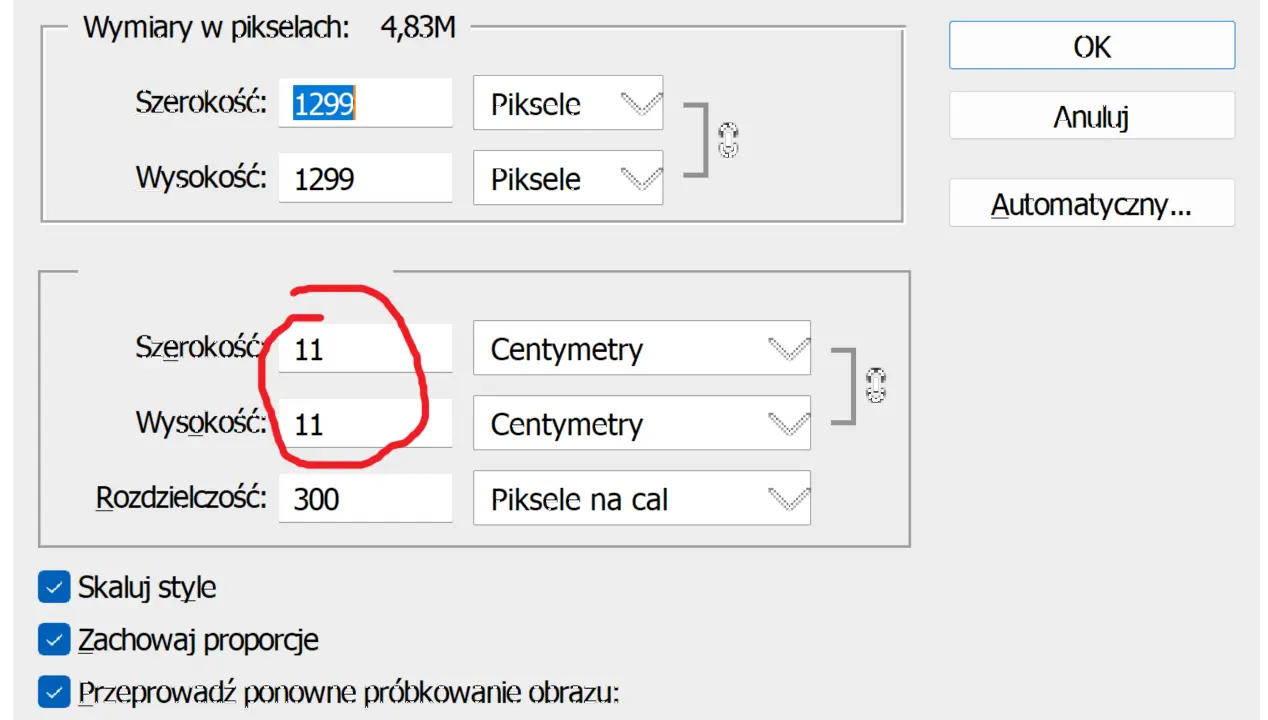Viewport: 1268px width, 720px height.
Task: Open Centymetry dropdown for document Wysokość
Action: click(642, 423)
